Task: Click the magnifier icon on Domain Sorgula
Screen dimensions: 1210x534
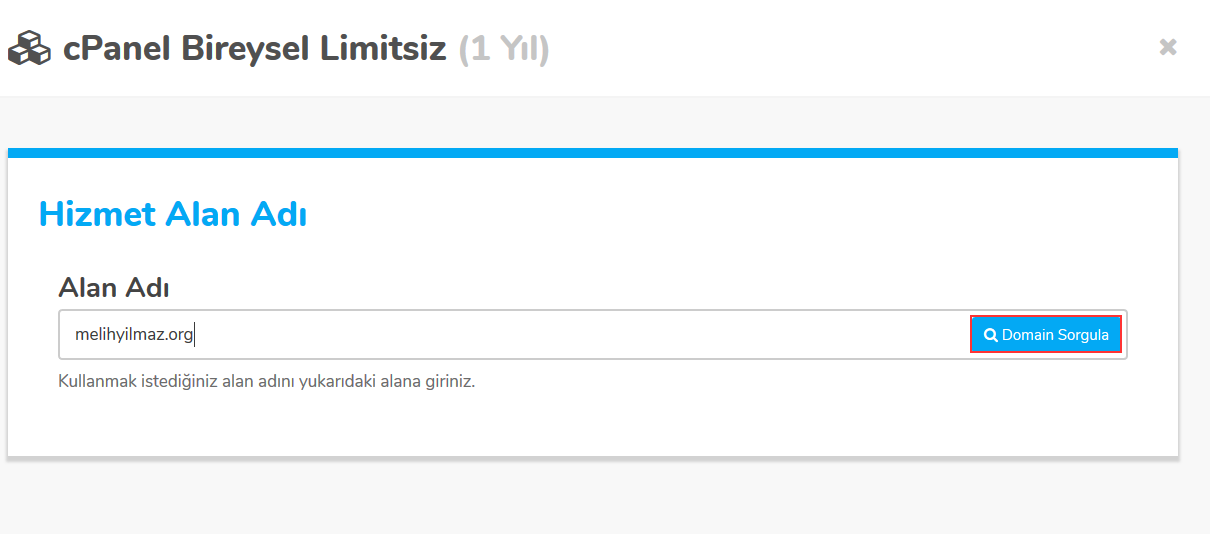Action: [990, 335]
